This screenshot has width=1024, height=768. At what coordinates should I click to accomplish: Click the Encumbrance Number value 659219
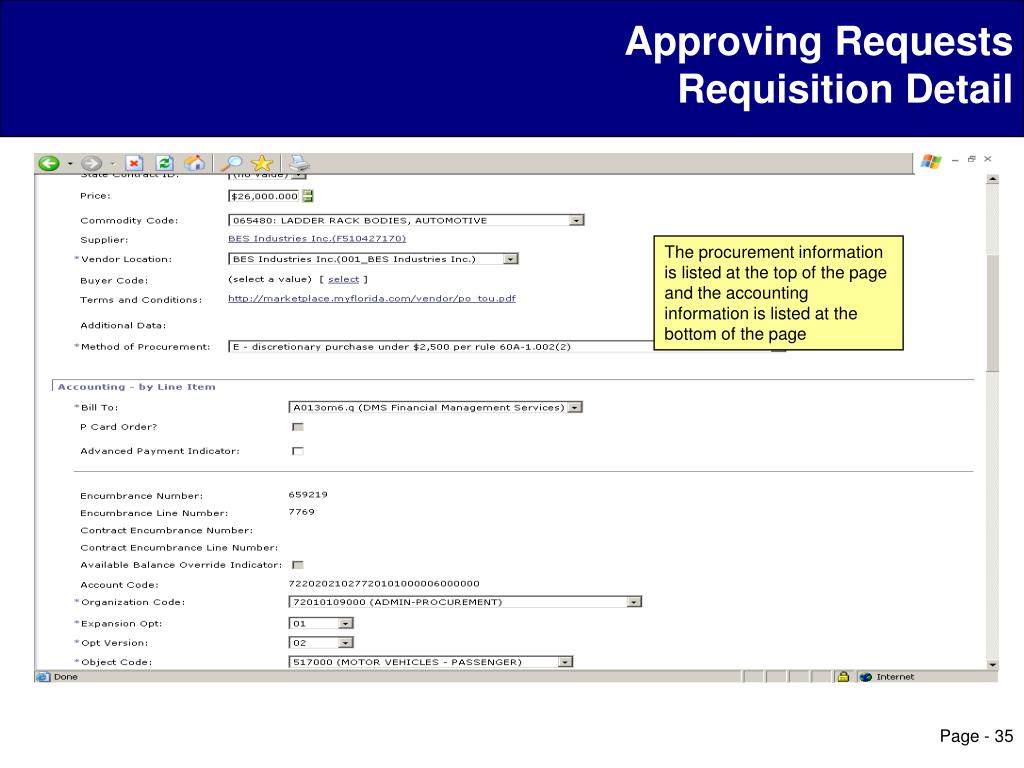point(308,495)
